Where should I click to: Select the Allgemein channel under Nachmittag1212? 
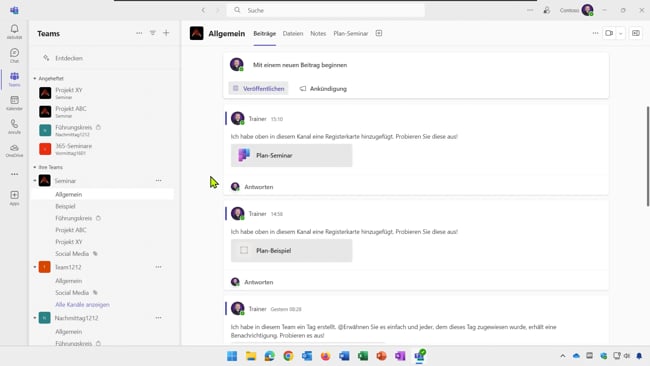tap(68, 332)
